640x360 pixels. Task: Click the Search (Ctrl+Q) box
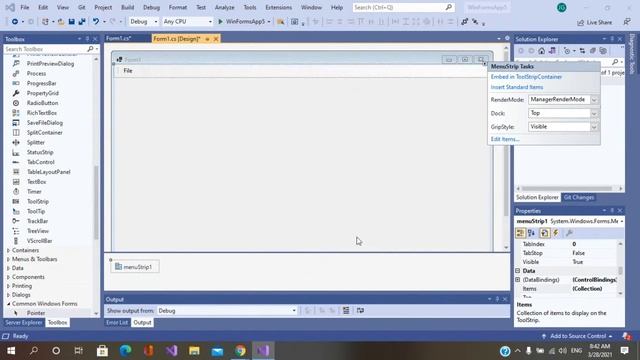pyautogui.click(x=403, y=7)
